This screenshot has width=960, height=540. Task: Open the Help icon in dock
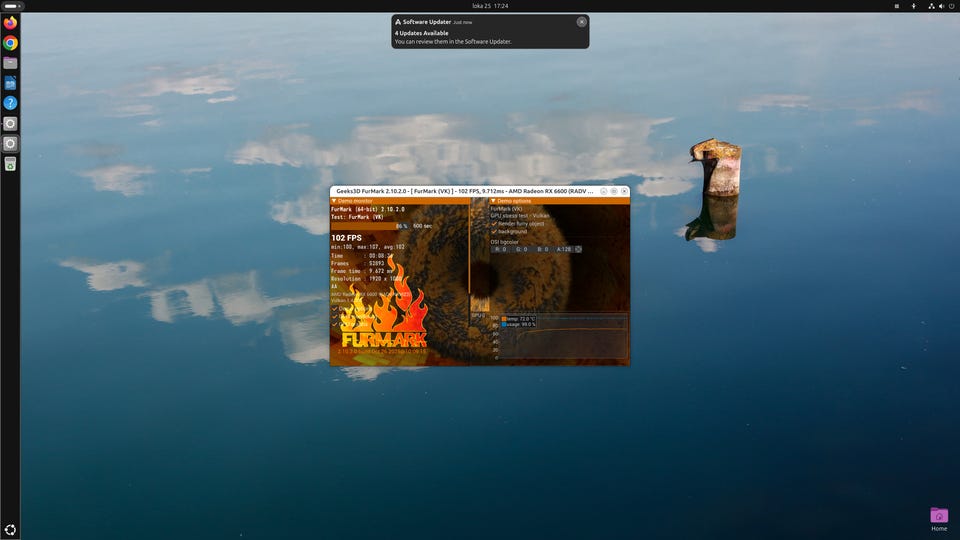point(10,103)
